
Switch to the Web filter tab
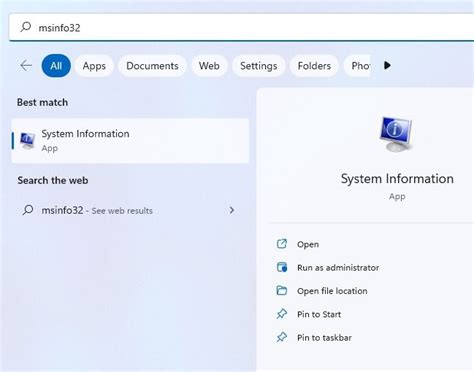pos(209,66)
